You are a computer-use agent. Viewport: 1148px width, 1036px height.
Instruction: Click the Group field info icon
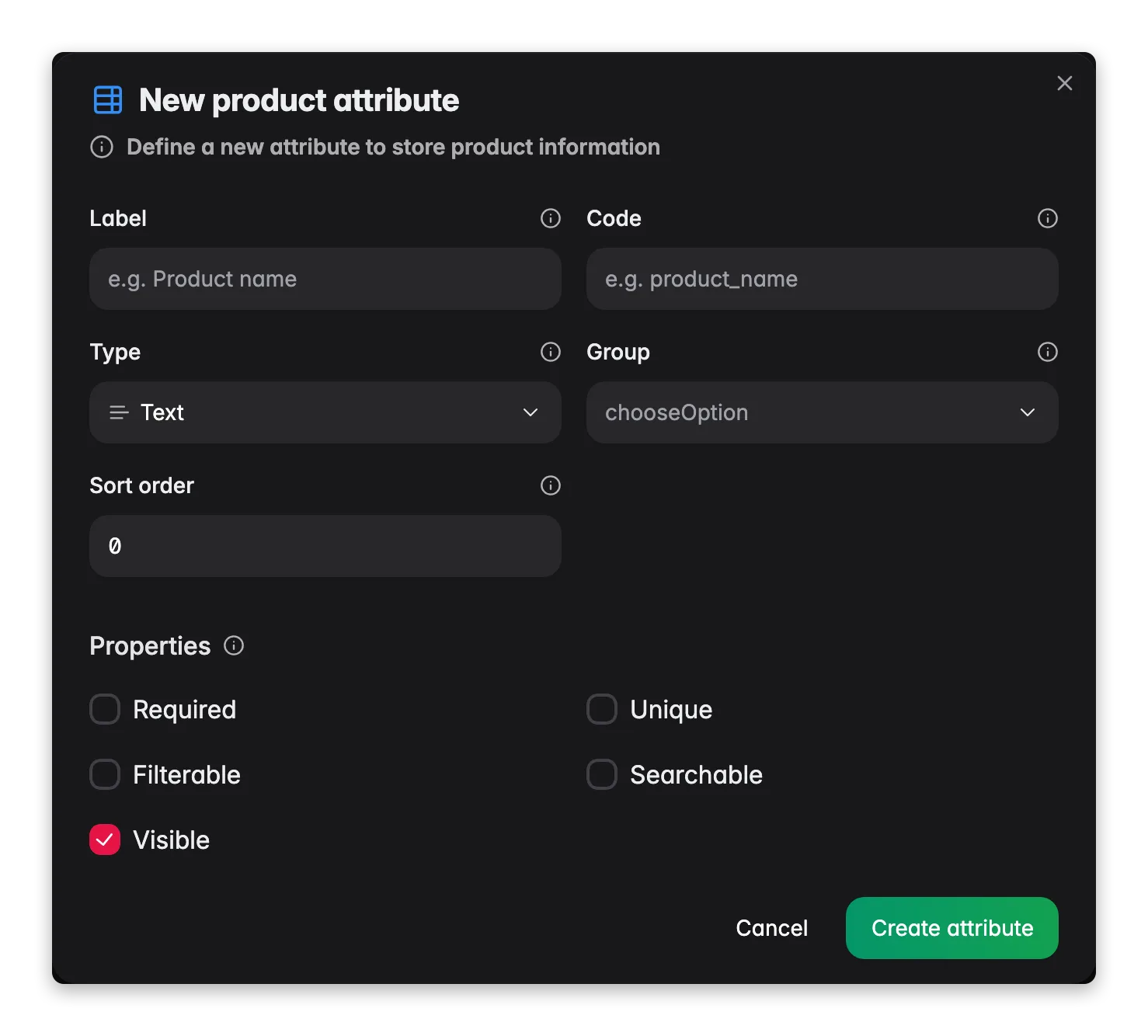coord(1048,352)
